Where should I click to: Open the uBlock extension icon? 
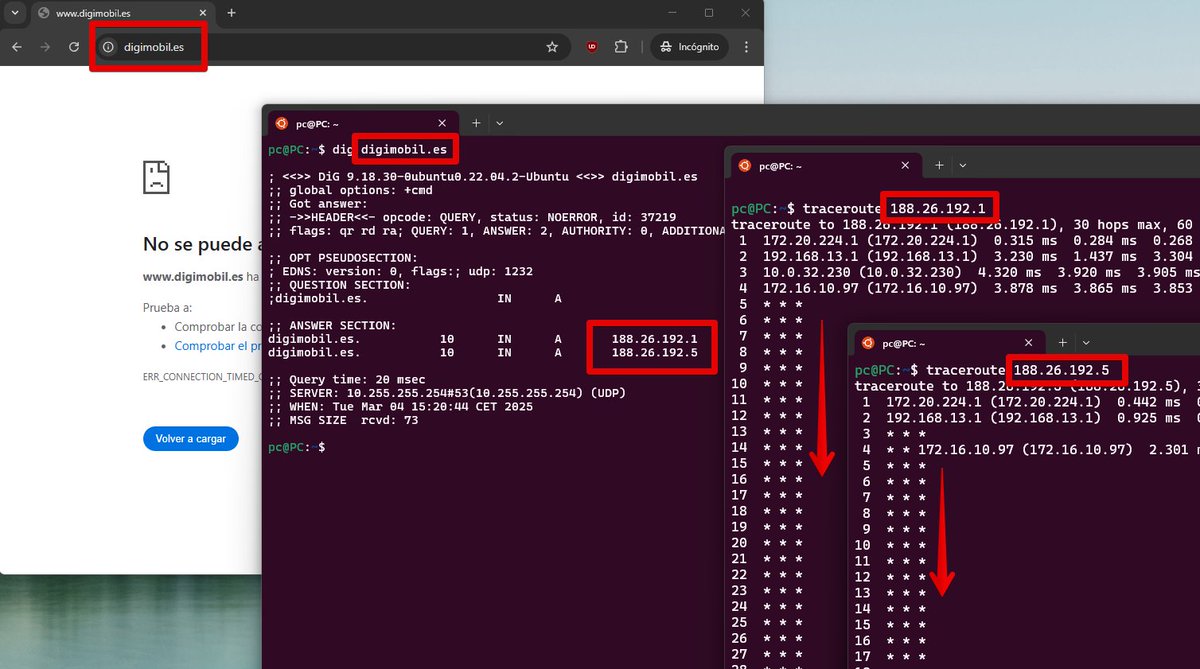click(592, 47)
